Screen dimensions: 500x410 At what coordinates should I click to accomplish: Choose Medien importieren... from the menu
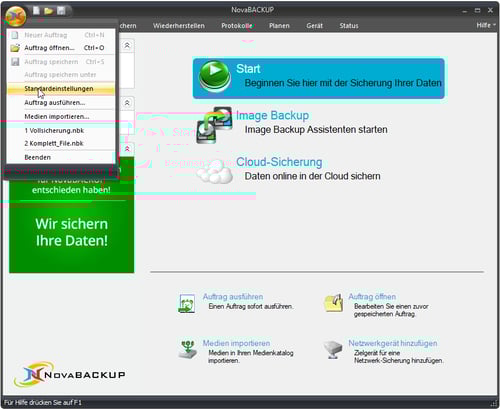tap(61, 117)
